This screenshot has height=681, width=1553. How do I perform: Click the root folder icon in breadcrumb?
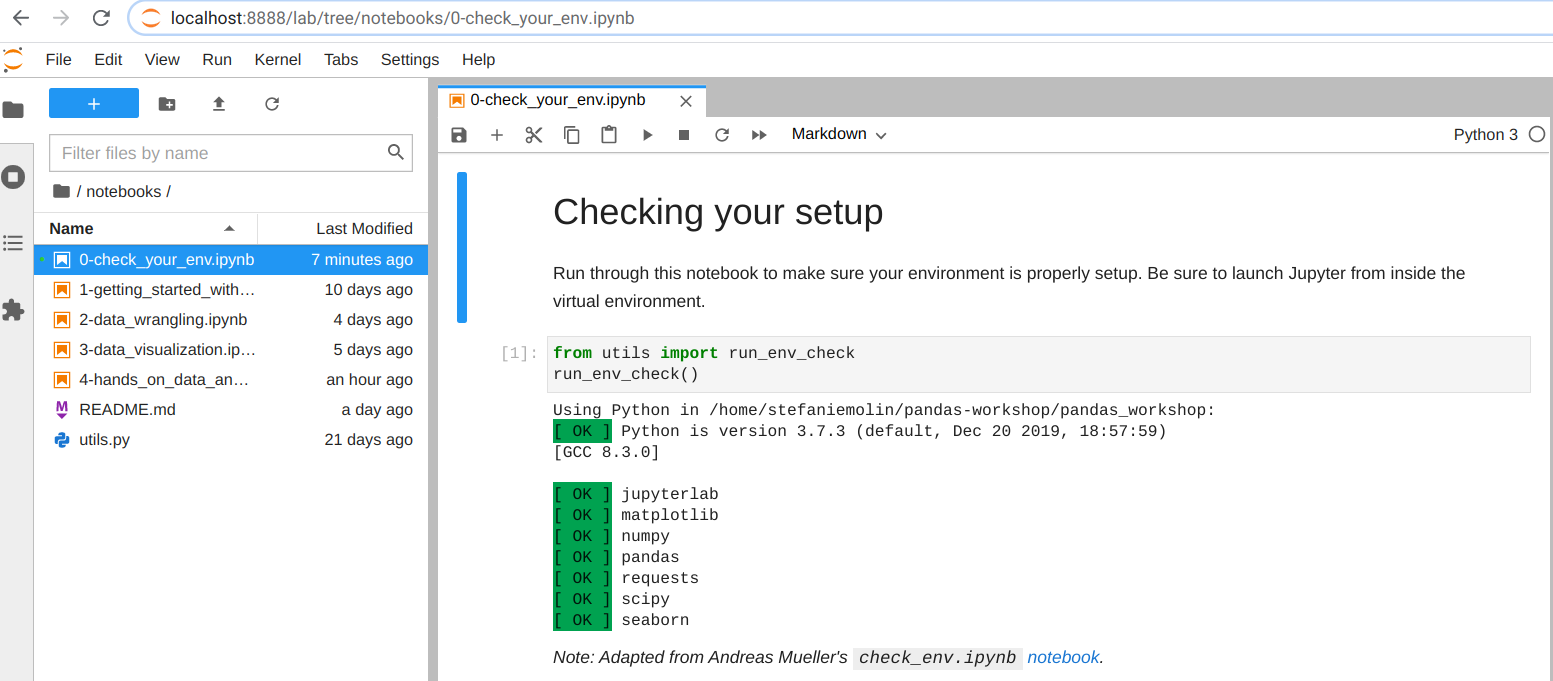pyautogui.click(x=62, y=191)
